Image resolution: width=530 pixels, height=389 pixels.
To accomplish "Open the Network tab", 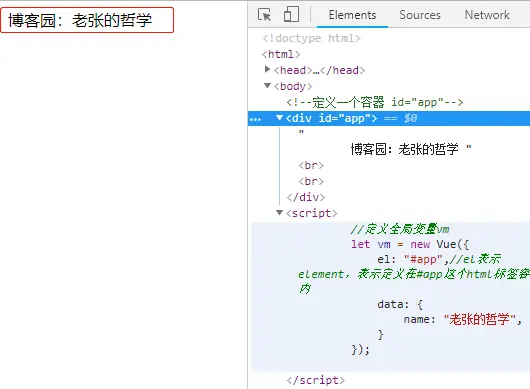I will [487, 15].
